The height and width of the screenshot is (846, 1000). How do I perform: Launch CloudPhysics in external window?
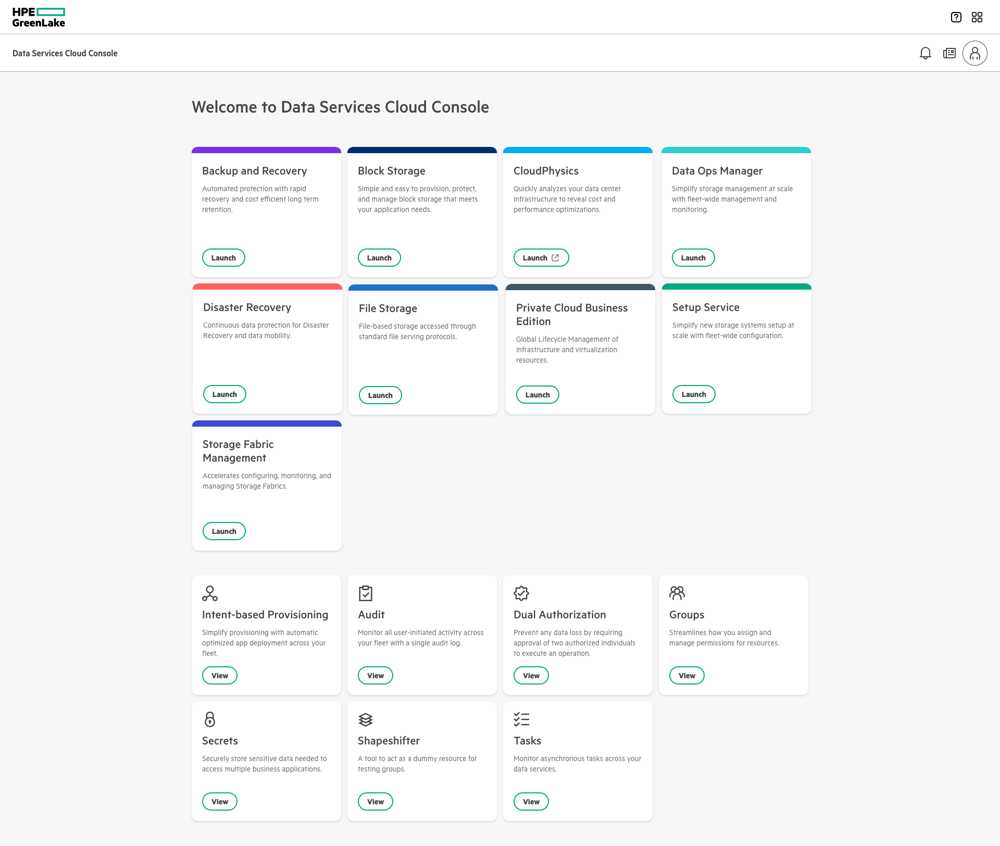click(541, 258)
